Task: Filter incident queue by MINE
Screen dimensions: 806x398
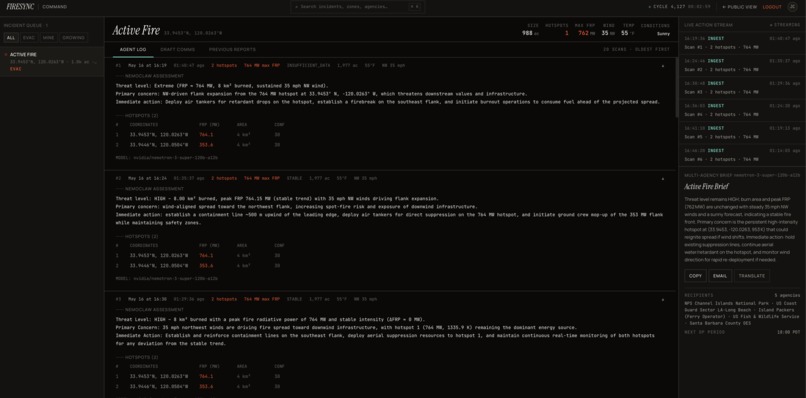Action: point(48,38)
